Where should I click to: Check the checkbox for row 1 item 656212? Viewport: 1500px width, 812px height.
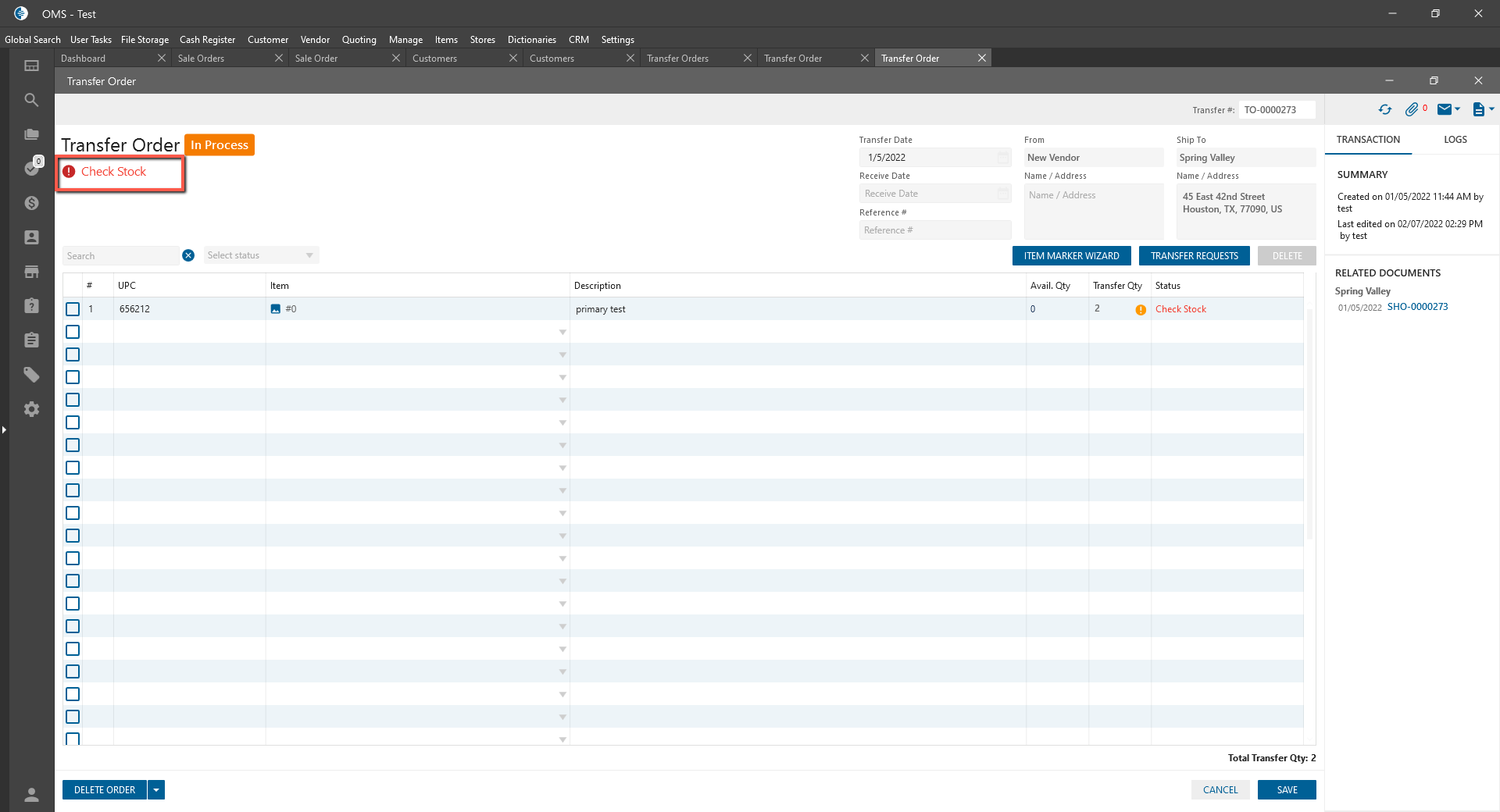(x=73, y=309)
